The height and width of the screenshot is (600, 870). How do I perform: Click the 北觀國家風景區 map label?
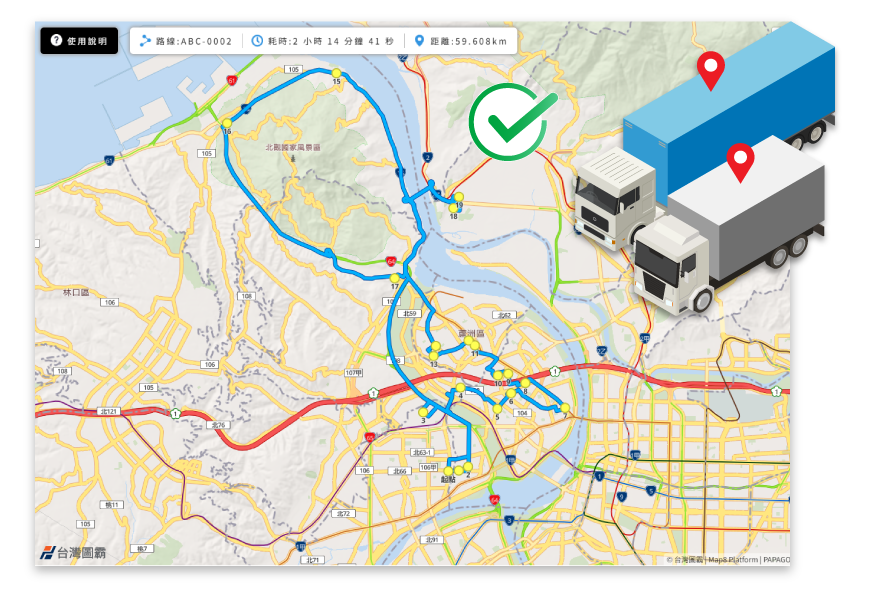point(293,147)
